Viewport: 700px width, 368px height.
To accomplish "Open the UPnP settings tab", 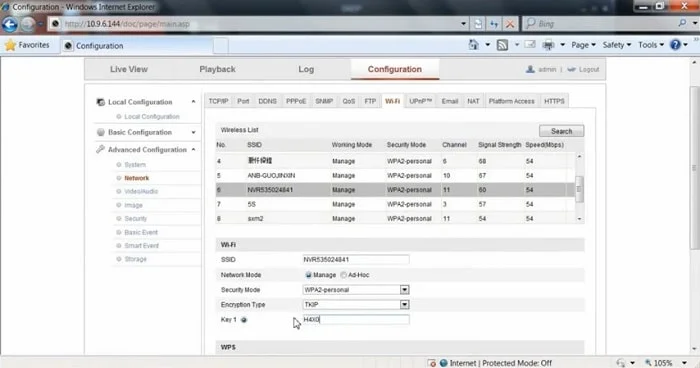I will click(421, 101).
